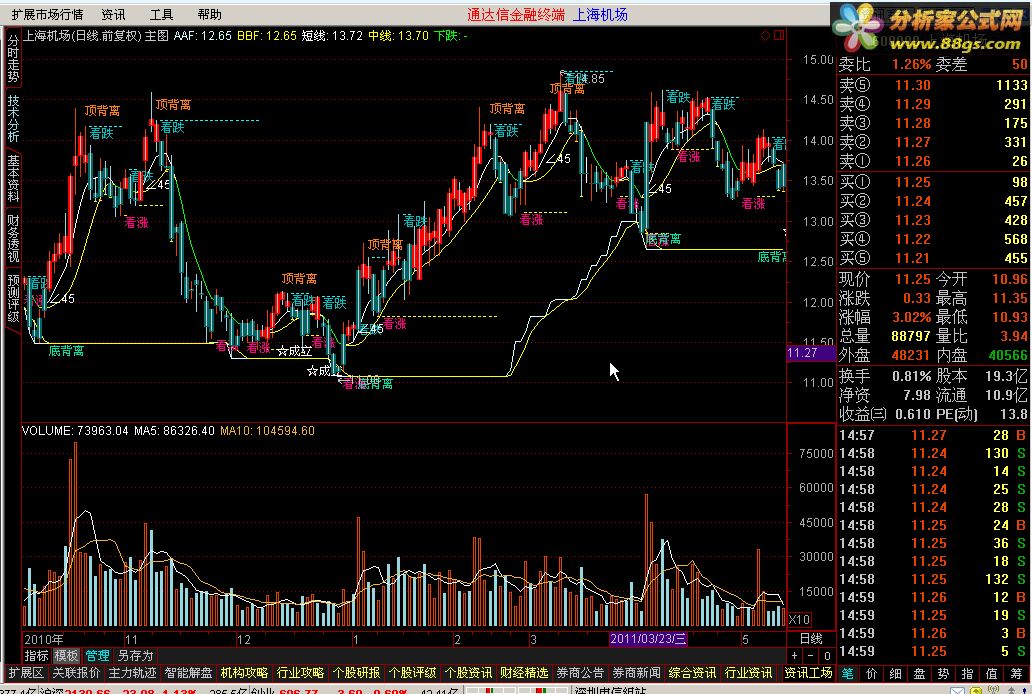
Task: Switch to 预测评级 side tab
Action: [x=13, y=298]
